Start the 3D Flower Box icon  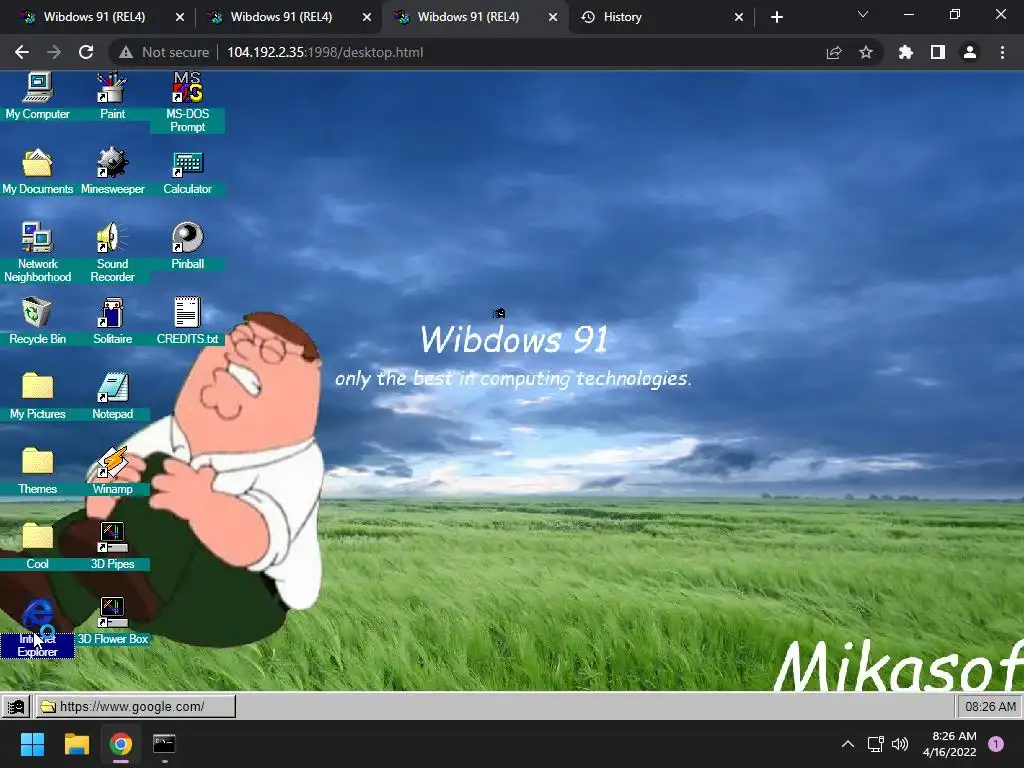pos(112,622)
